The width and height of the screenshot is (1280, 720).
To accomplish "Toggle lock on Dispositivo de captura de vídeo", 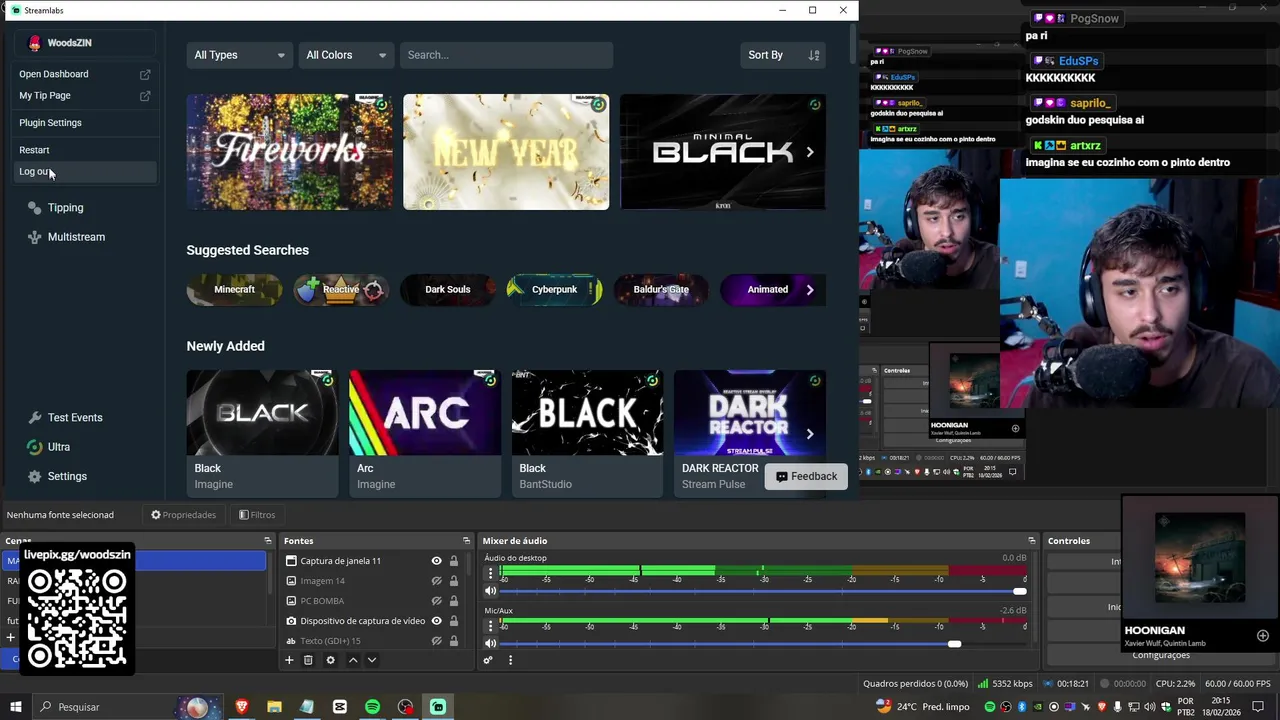I will point(453,621).
